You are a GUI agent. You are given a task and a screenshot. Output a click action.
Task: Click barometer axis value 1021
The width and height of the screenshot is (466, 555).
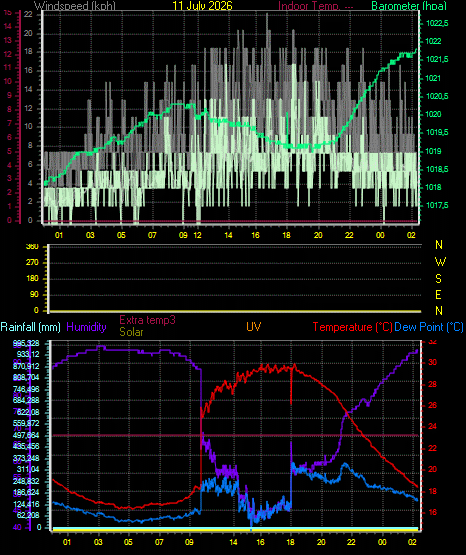tap(433, 78)
